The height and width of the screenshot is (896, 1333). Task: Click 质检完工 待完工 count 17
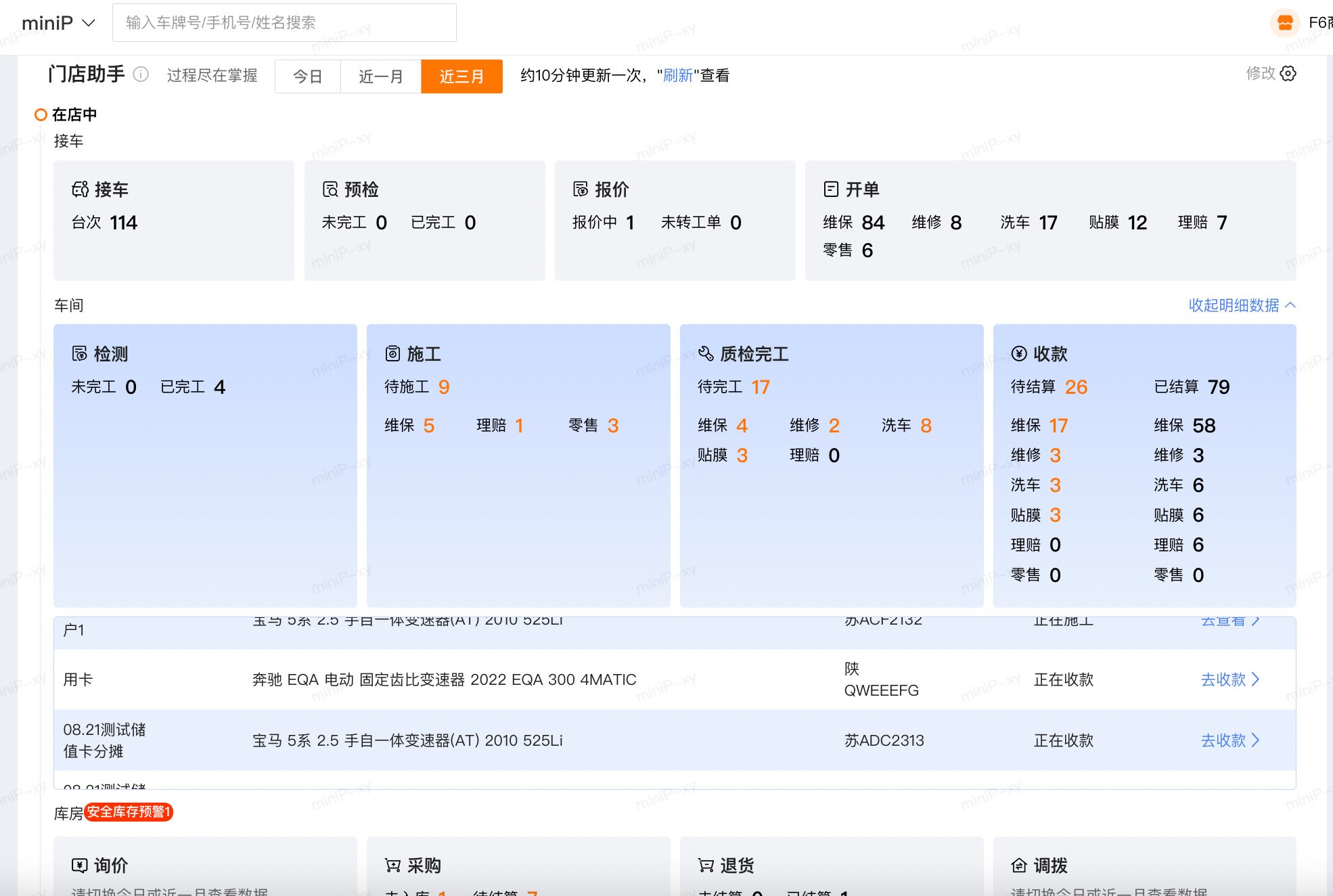pyautogui.click(x=761, y=387)
